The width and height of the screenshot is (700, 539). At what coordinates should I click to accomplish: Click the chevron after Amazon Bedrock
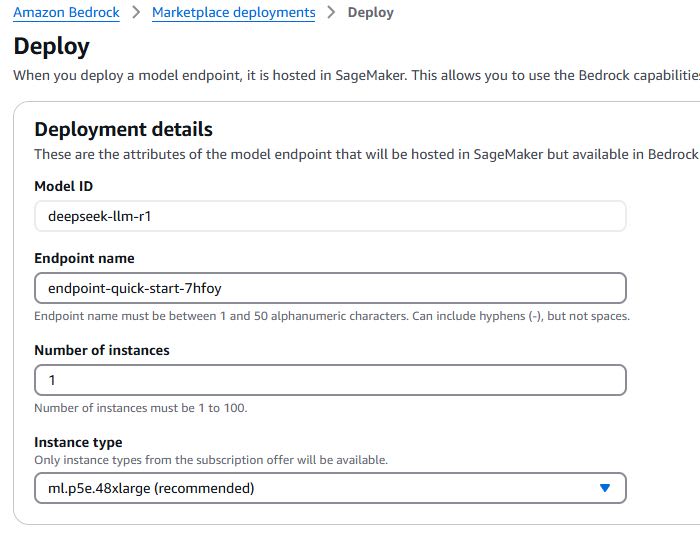pos(136,13)
